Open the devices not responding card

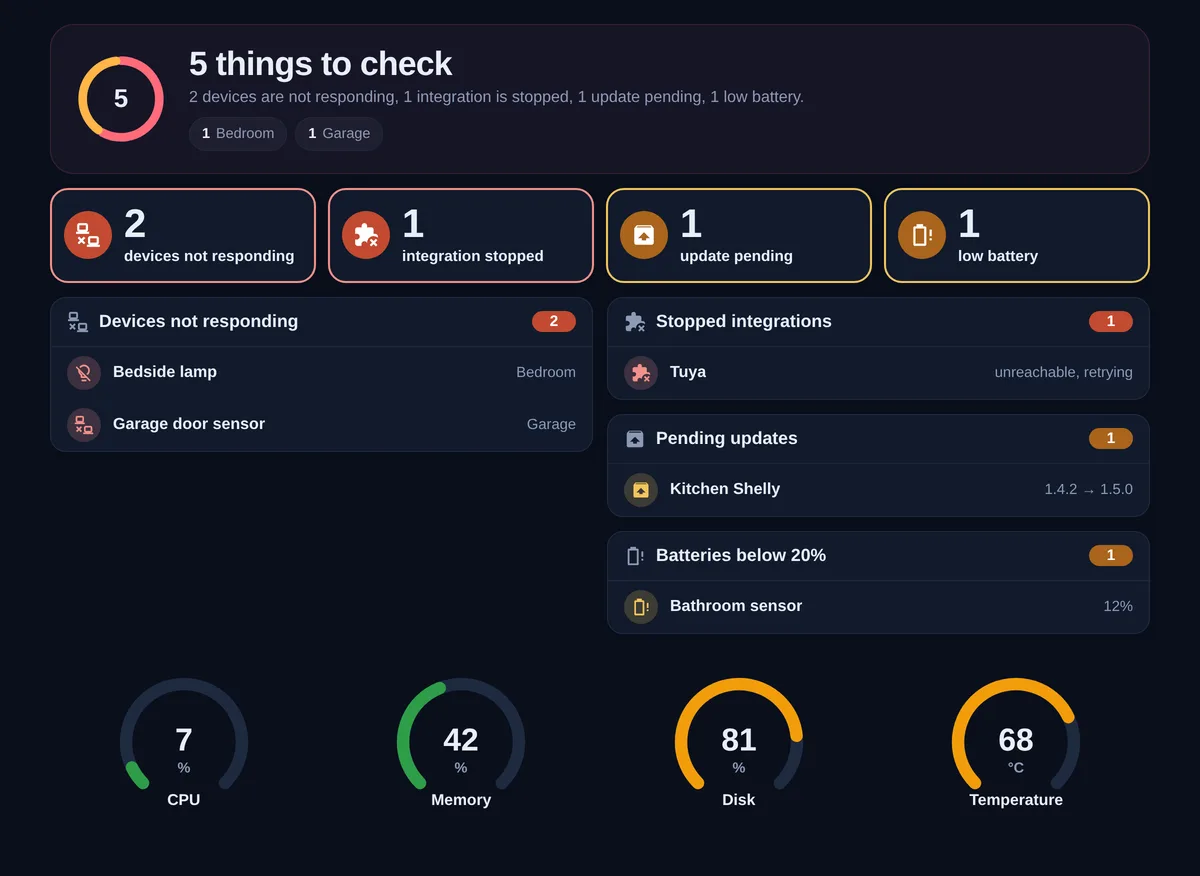183,236
